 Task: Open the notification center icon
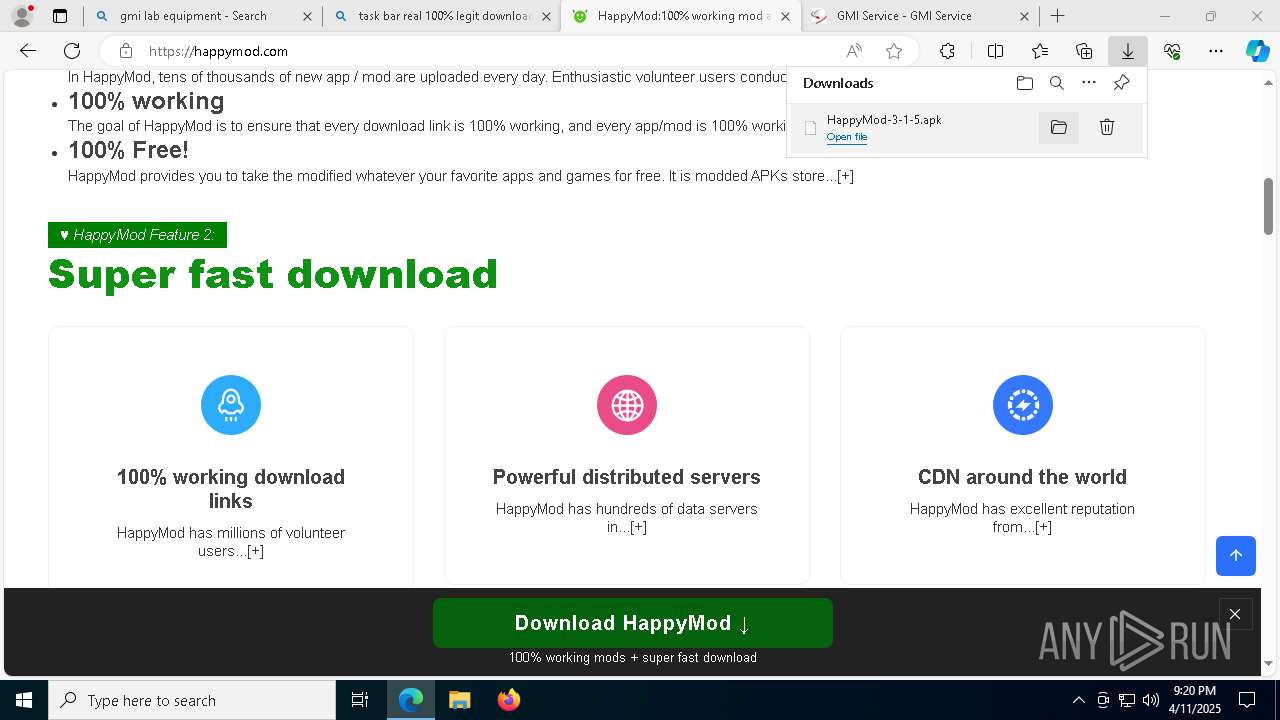(x=1247, y=700)
